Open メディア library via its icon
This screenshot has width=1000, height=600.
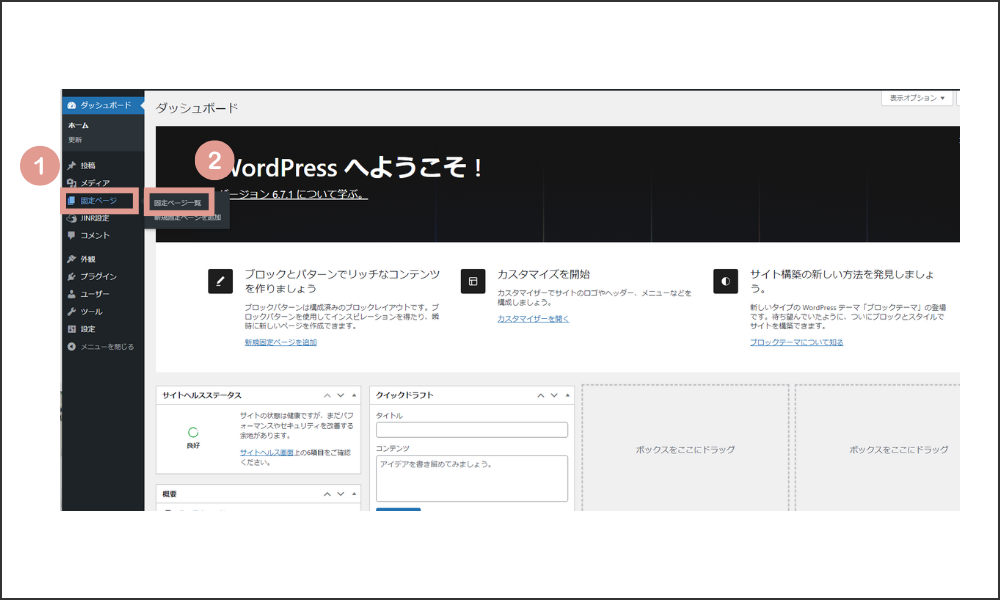[x=71, y=183]
